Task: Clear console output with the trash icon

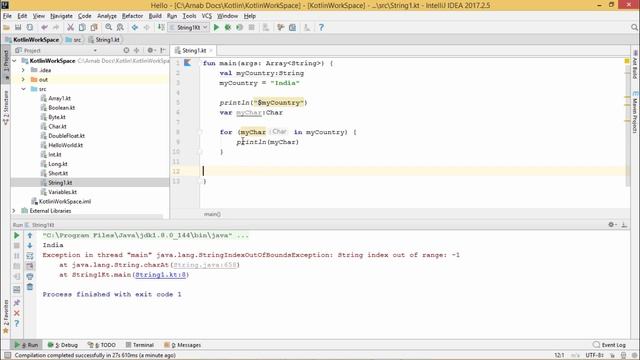Action: click(x=30, y=287)
